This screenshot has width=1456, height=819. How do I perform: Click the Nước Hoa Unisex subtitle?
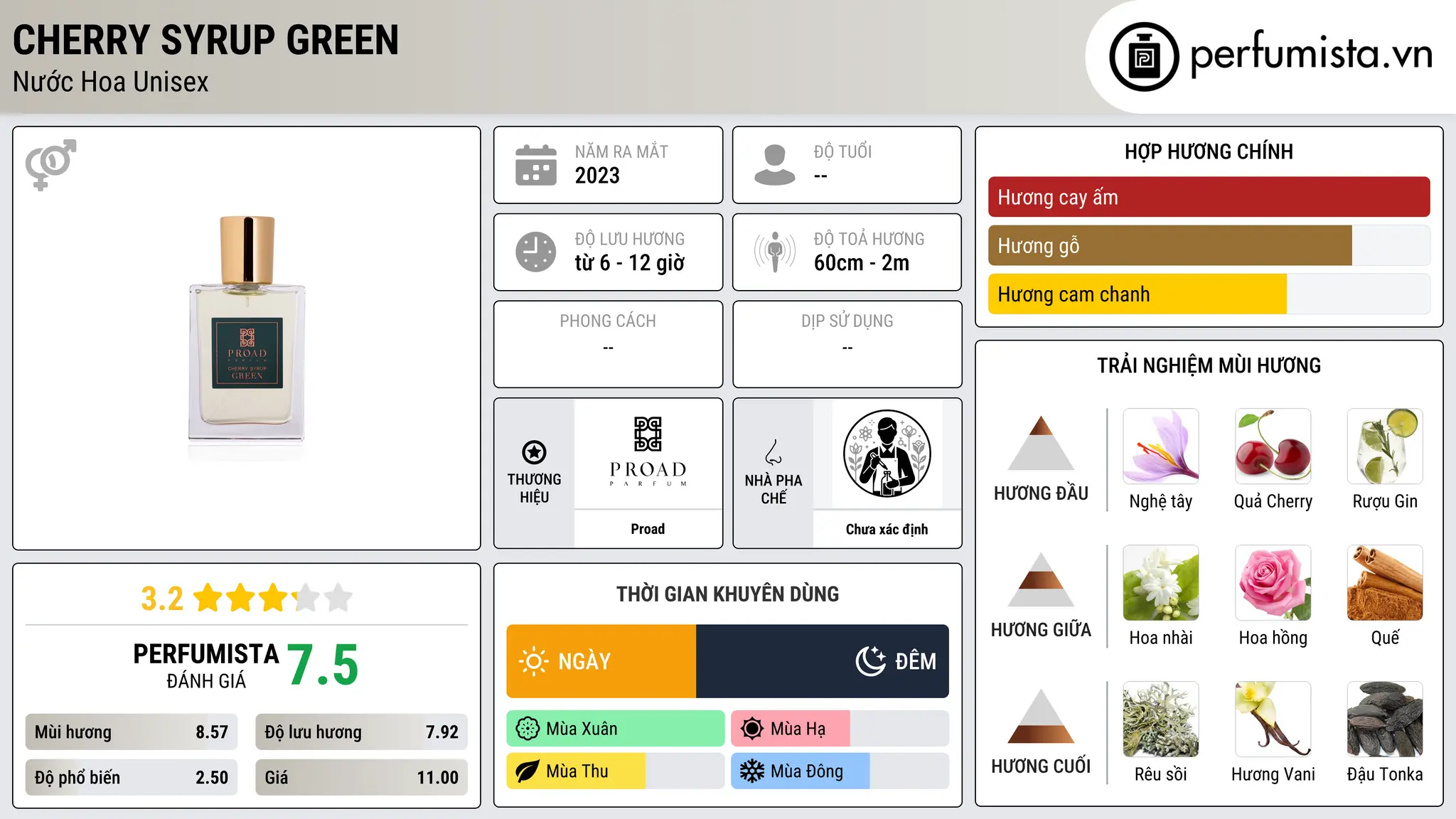[x=110, y=82]
